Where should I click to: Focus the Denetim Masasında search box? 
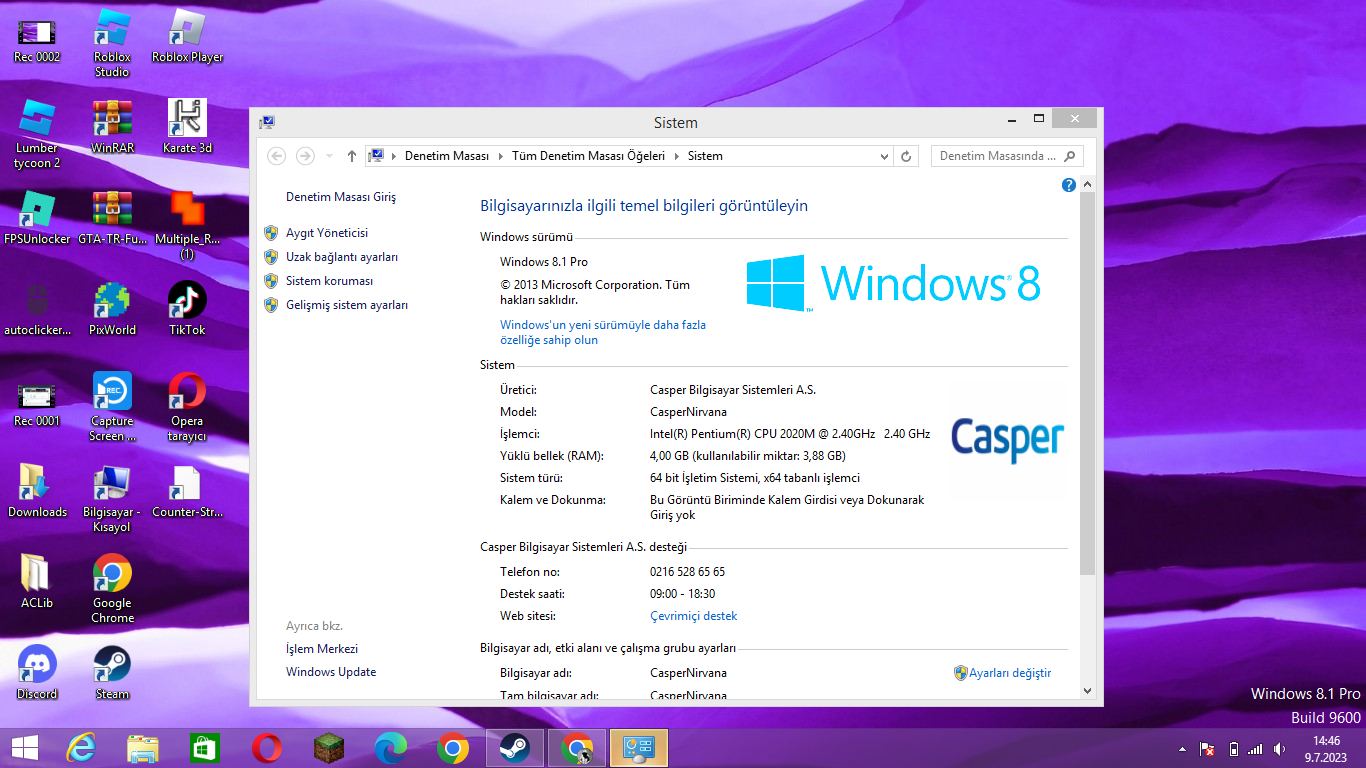[x=1007, y=156]
